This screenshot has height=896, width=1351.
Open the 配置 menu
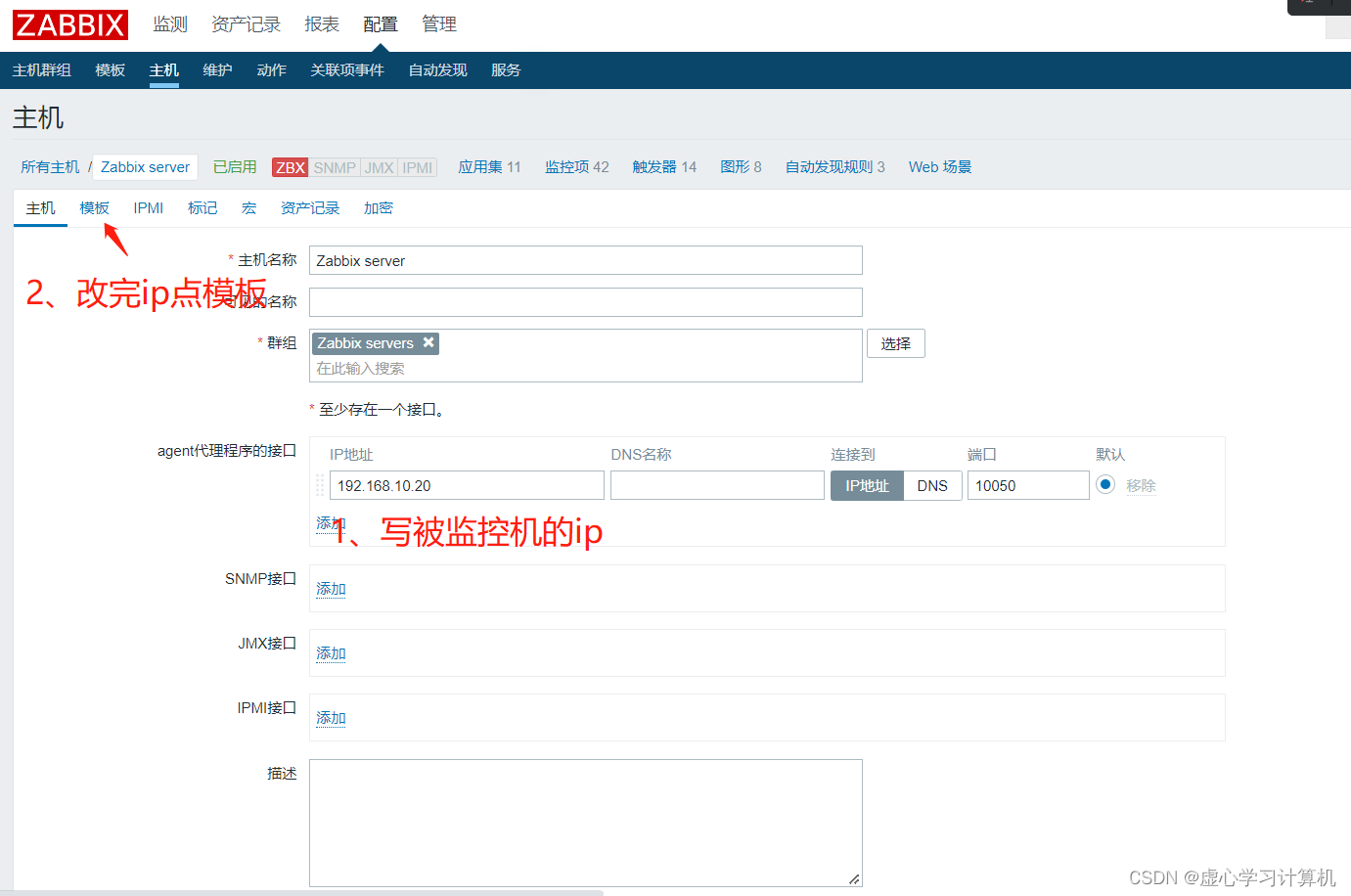[x=380, y=23]
